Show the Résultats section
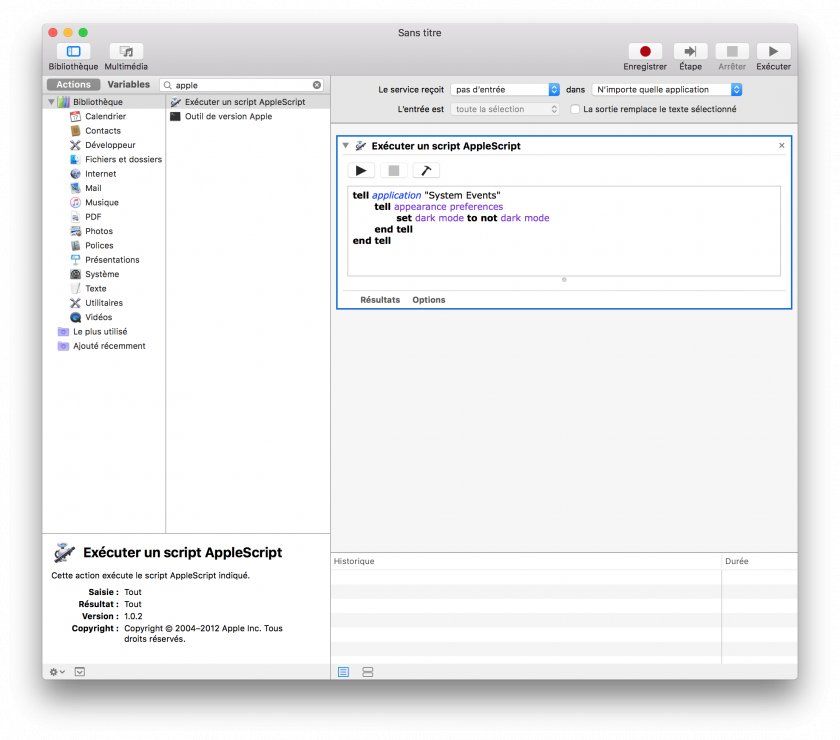Screen dimensions: 840x740 tap(380, 300)
